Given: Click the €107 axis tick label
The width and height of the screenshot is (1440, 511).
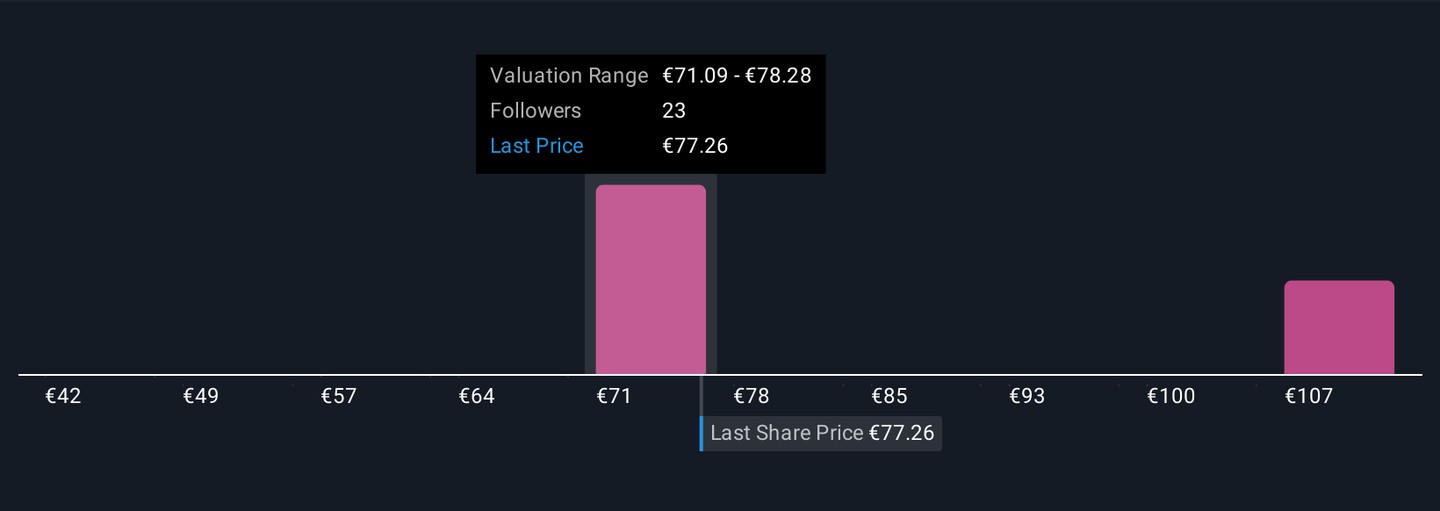Looking at the screenshot, I should pos(1308,396).
